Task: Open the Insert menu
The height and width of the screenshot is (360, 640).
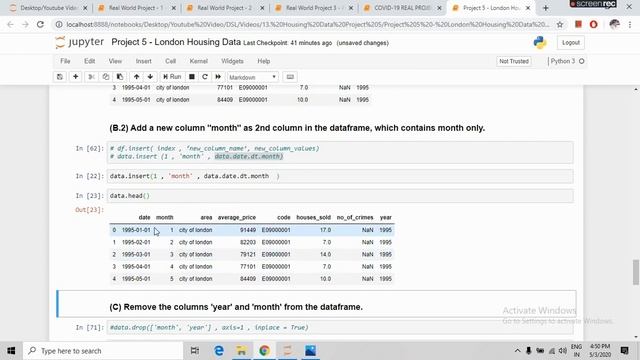Action: click(144, 61)
